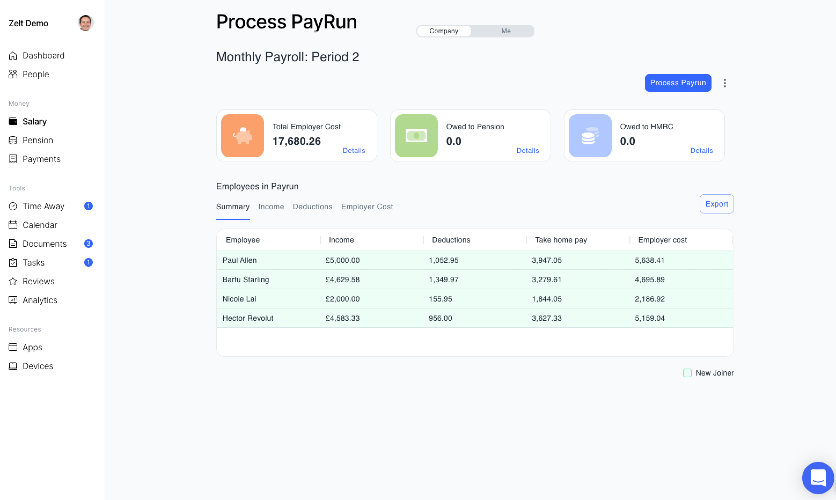Click the user avatar beside Zelt Demo
The height and width of the screenshot is (500, 836).
coord(85,23)
